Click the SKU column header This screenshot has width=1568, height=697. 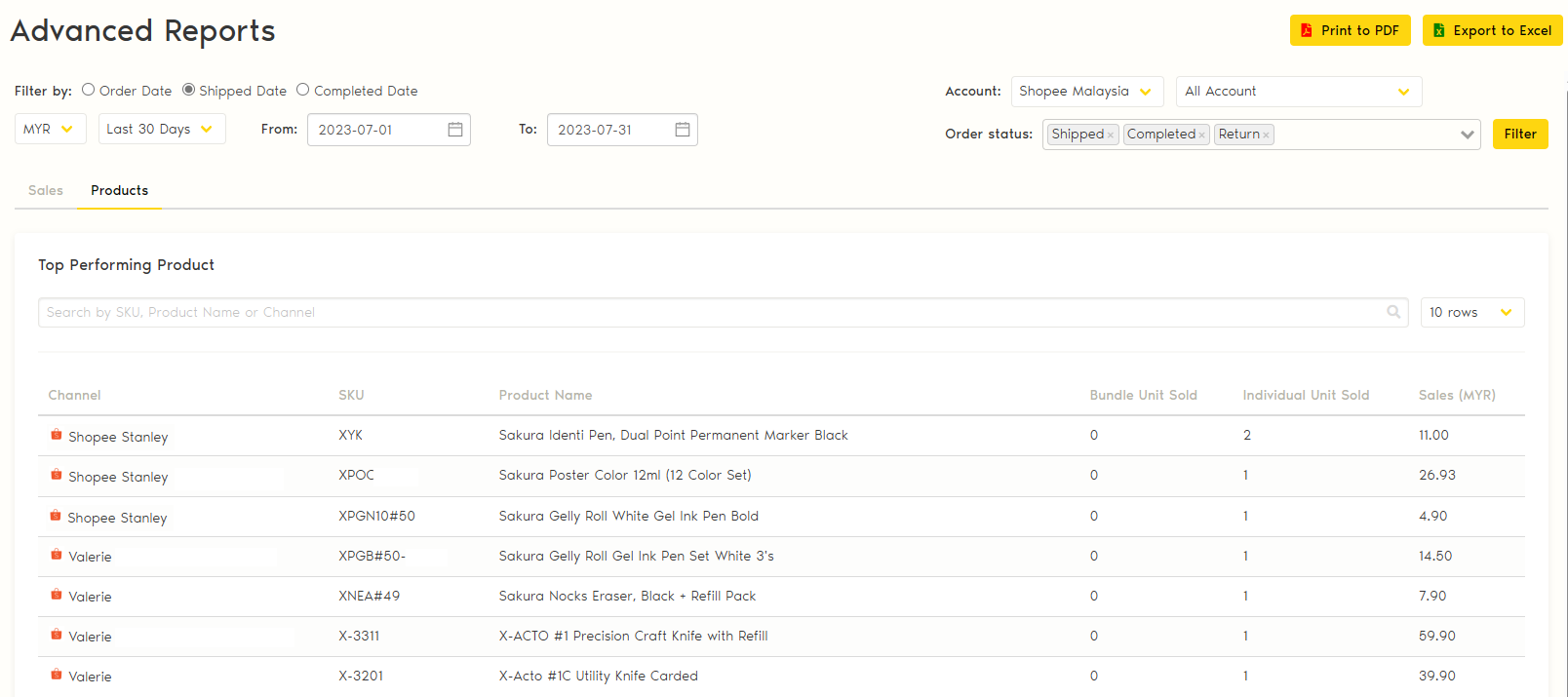click(351, 395)
